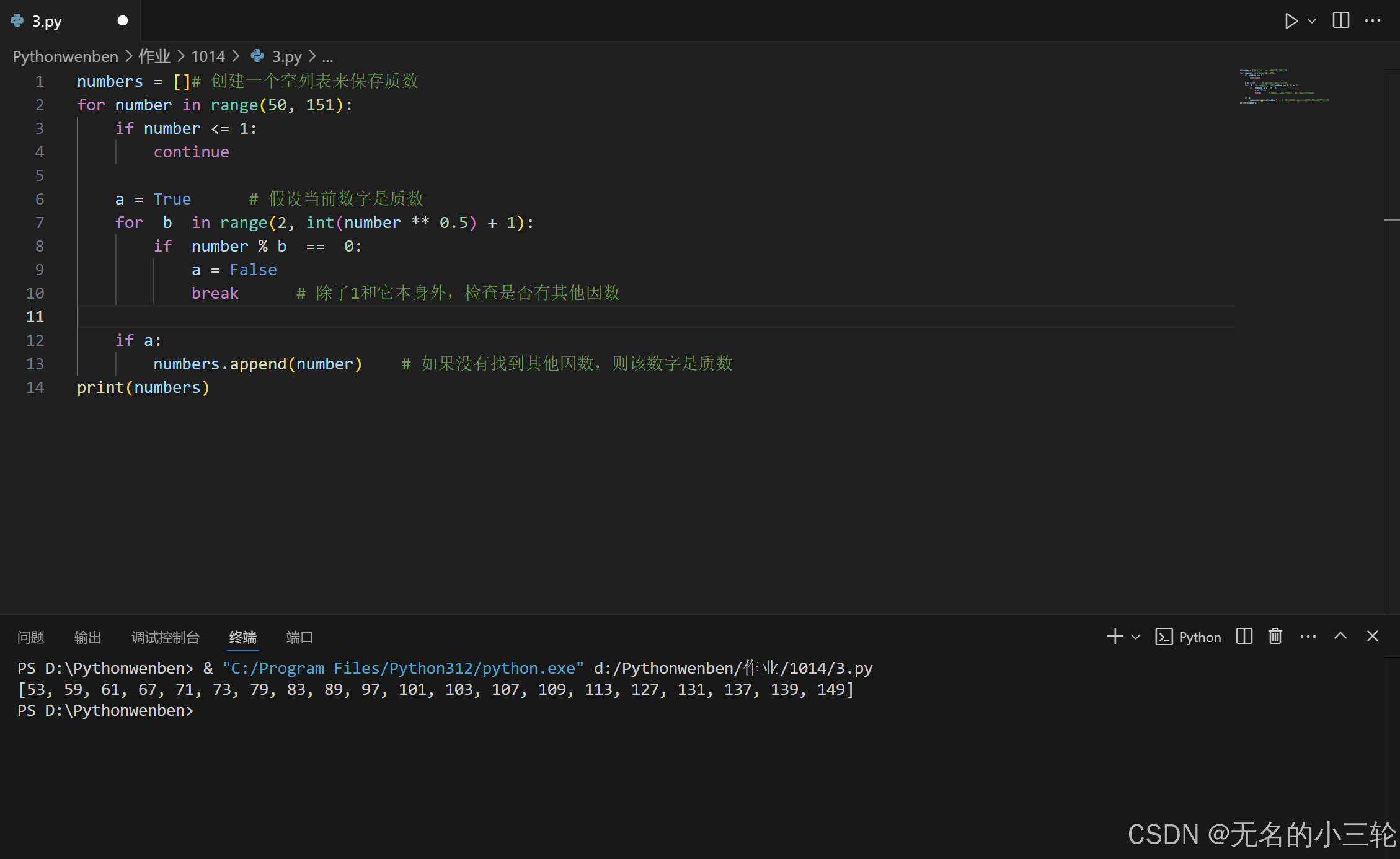Expand the terminal launch profile dropdown

1136,637
